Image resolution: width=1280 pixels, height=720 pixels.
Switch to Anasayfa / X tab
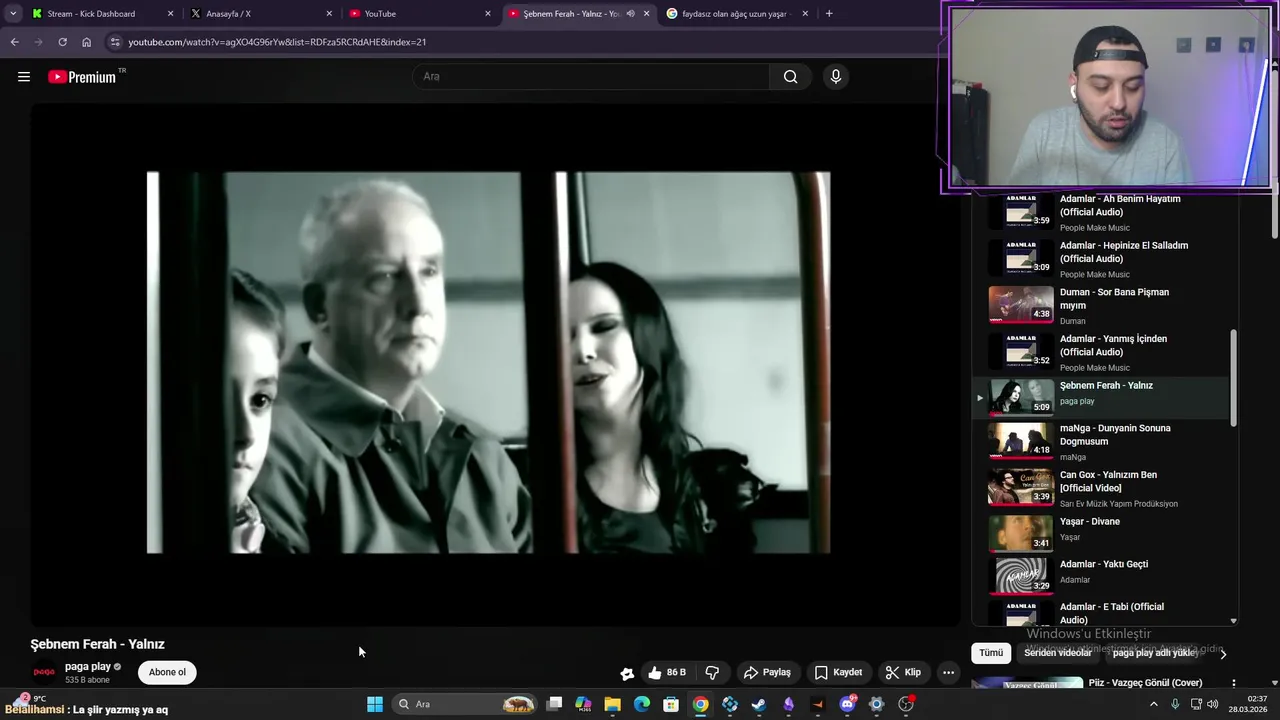click(262, 14)
